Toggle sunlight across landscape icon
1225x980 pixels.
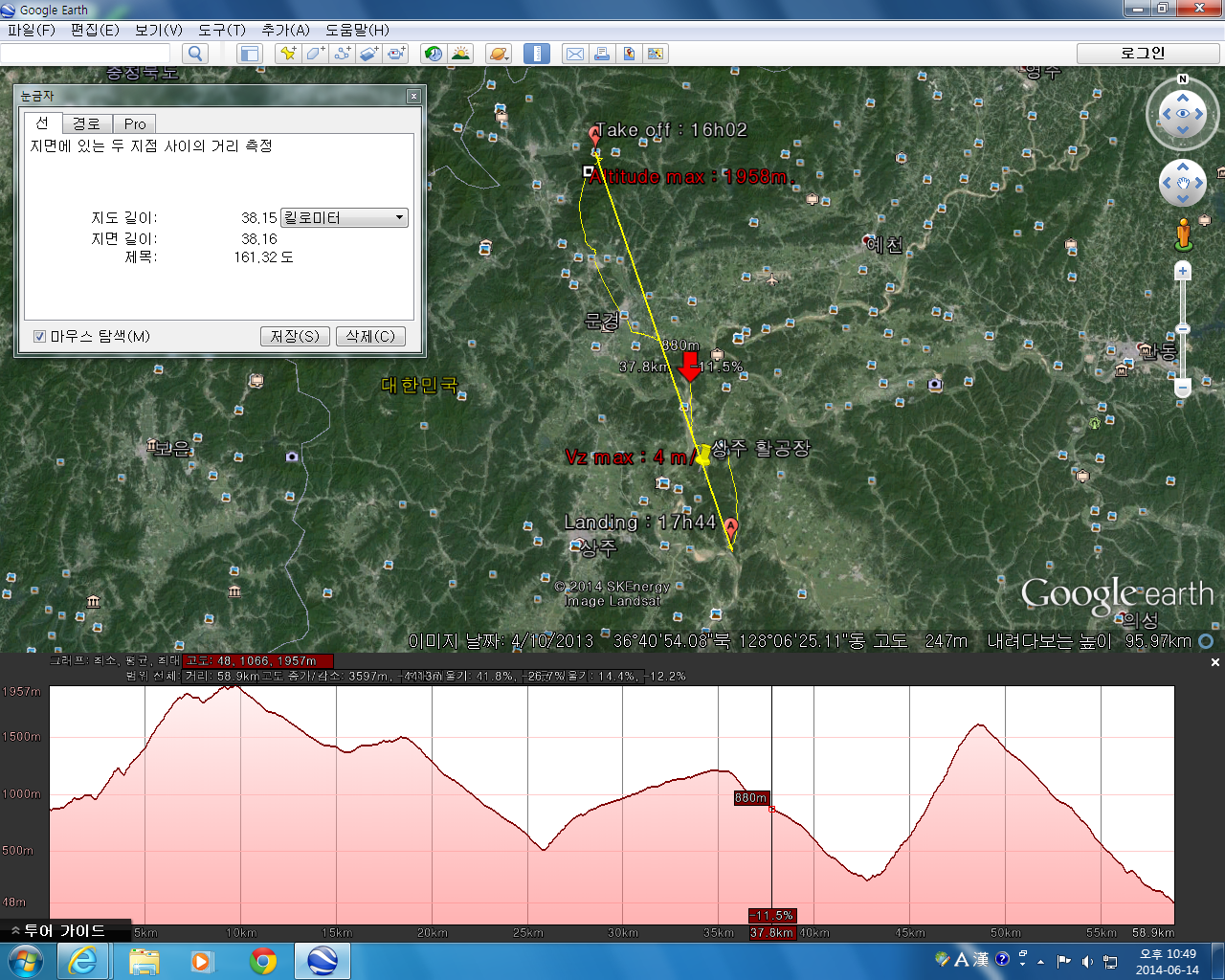461,54
